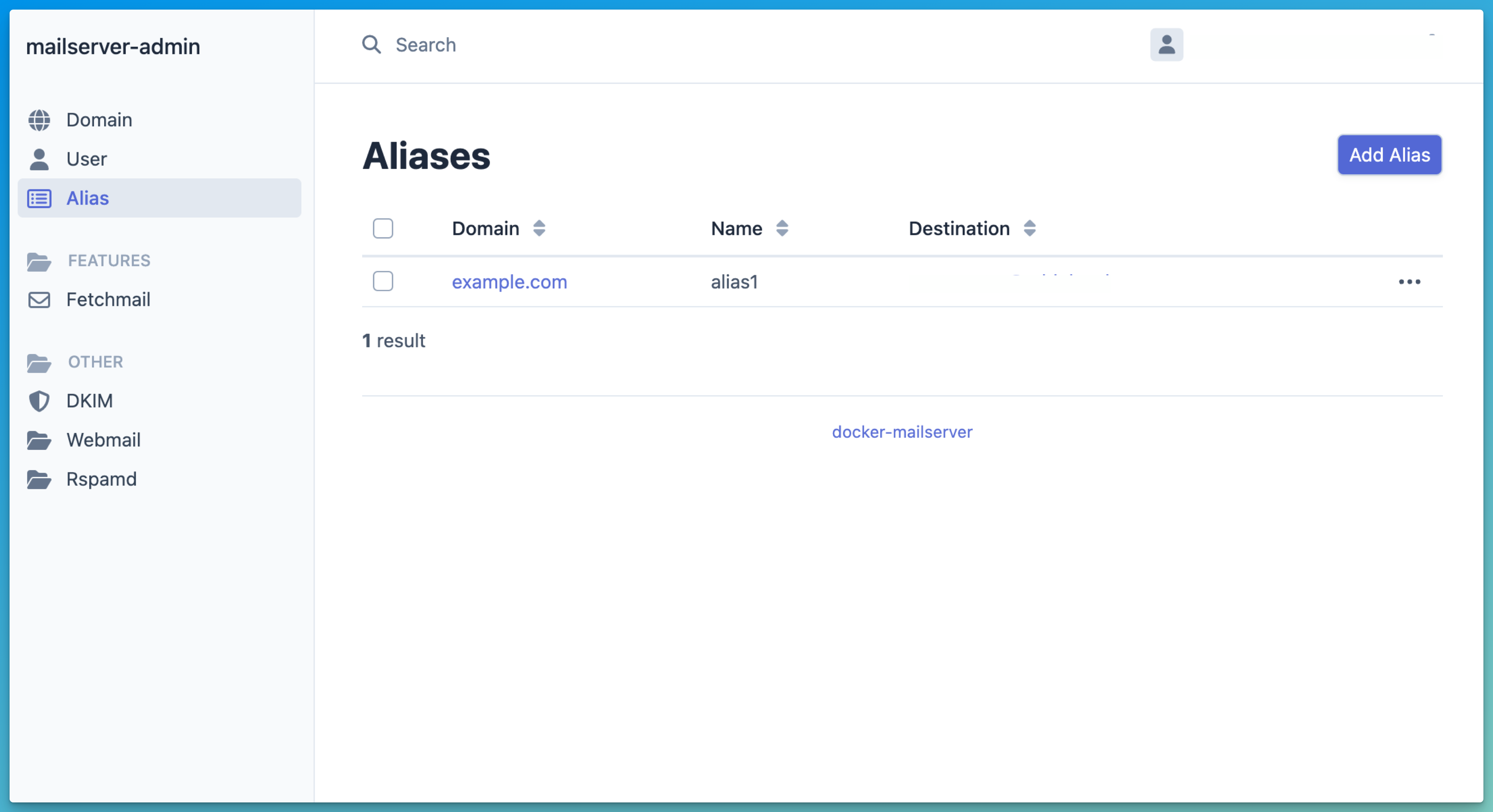Tick the checkbox for example.com row

(382, 282)
